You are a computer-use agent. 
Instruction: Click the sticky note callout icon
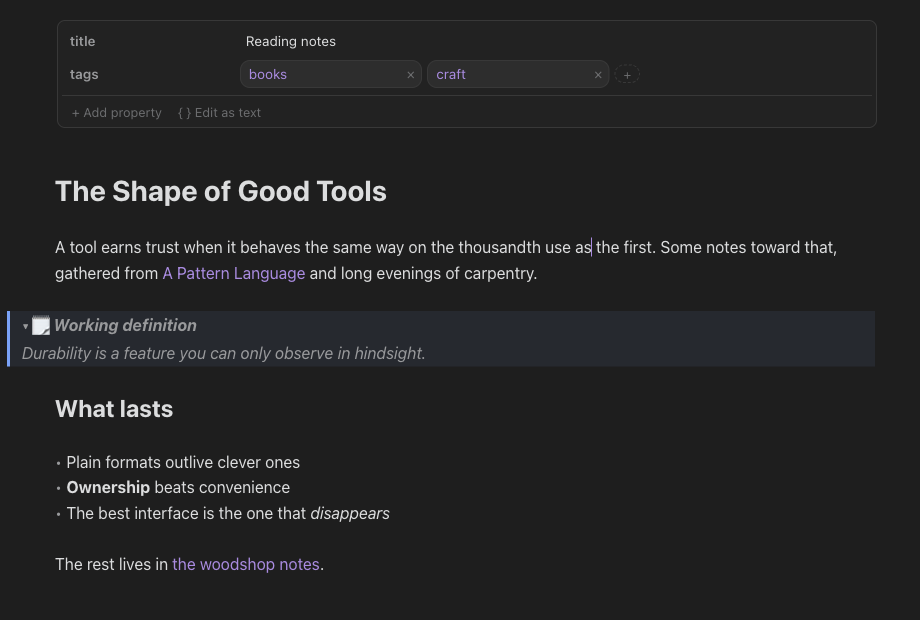point(40,326)
